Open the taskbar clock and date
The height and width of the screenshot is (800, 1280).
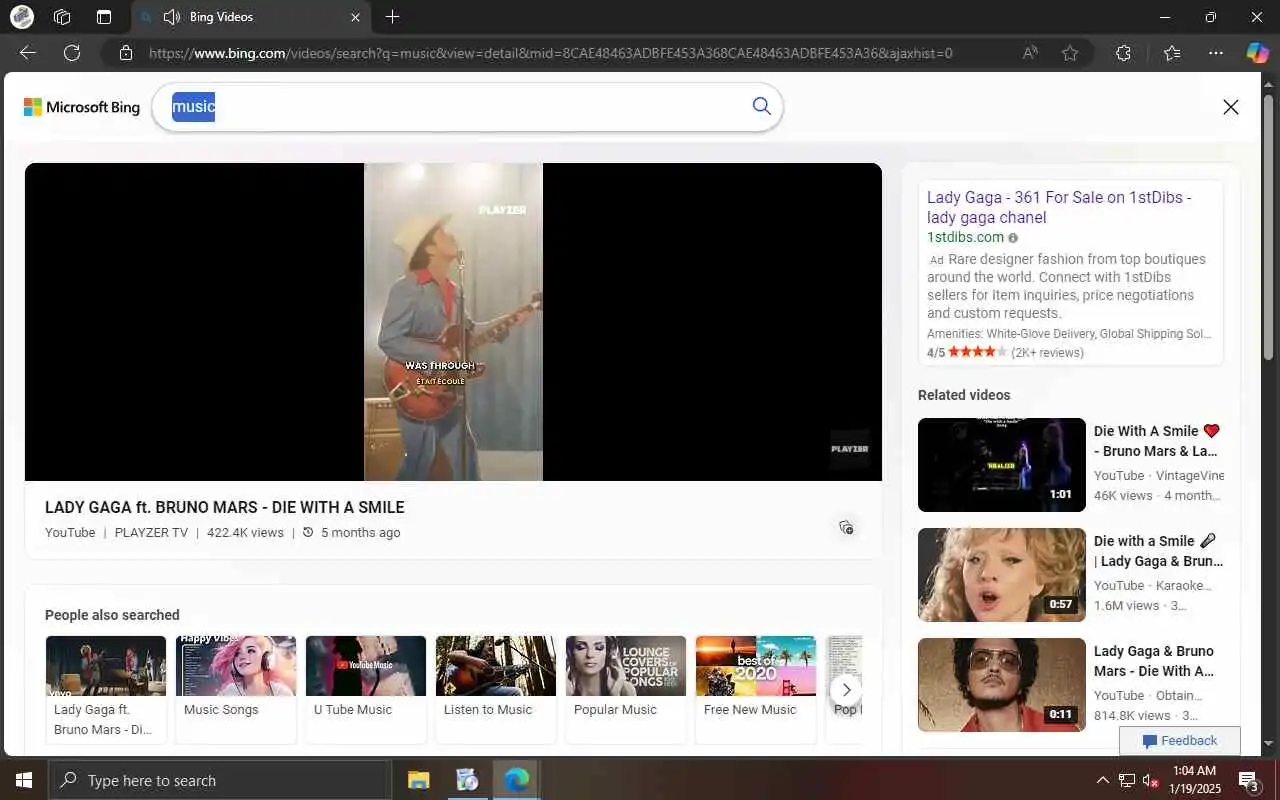point(1193,780)
